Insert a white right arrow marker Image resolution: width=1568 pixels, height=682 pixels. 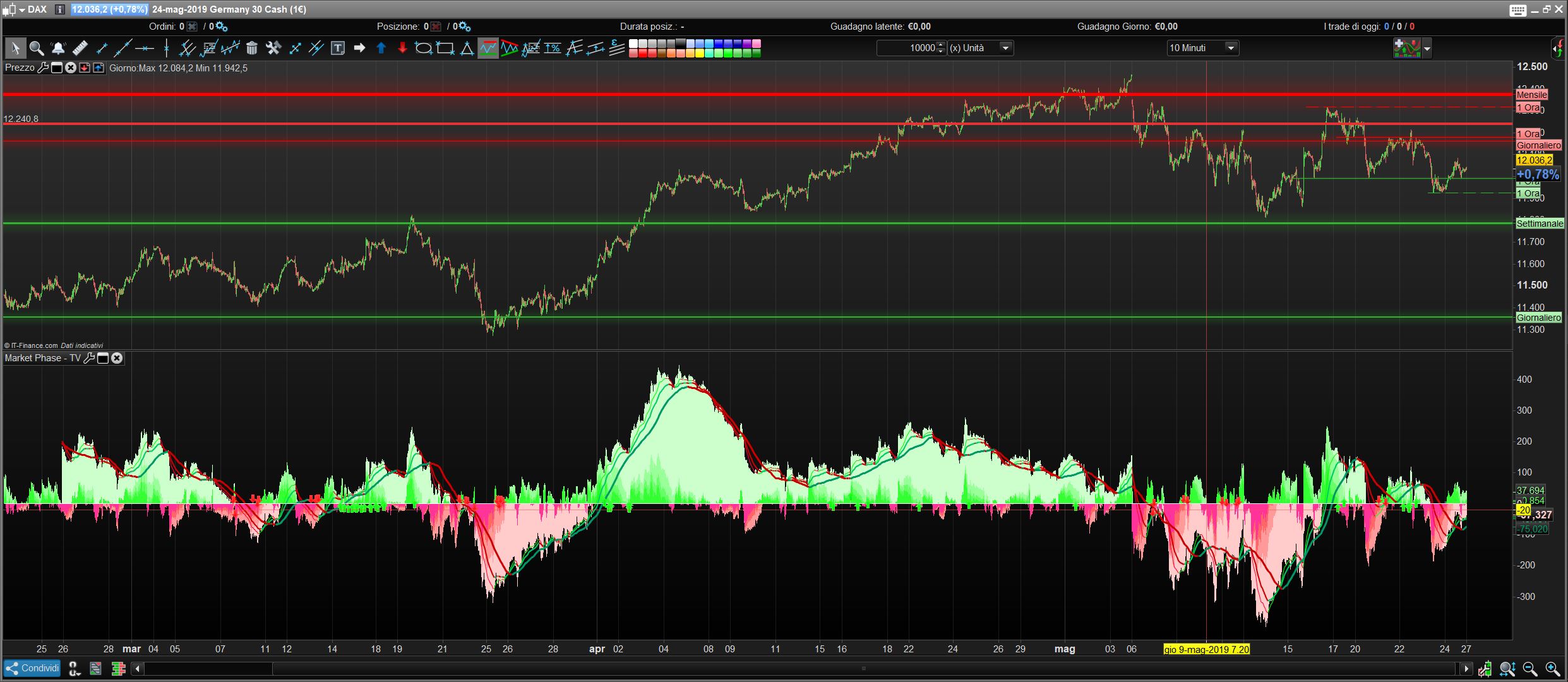[x=359, y=48]
